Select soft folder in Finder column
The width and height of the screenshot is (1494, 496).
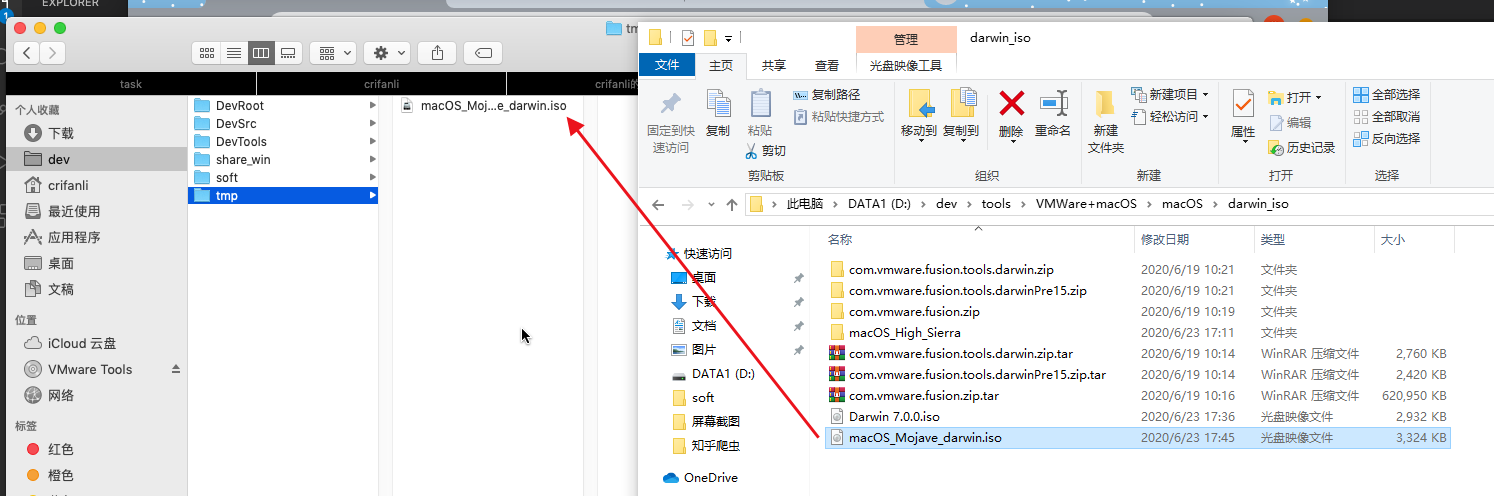tap(283, 177)
